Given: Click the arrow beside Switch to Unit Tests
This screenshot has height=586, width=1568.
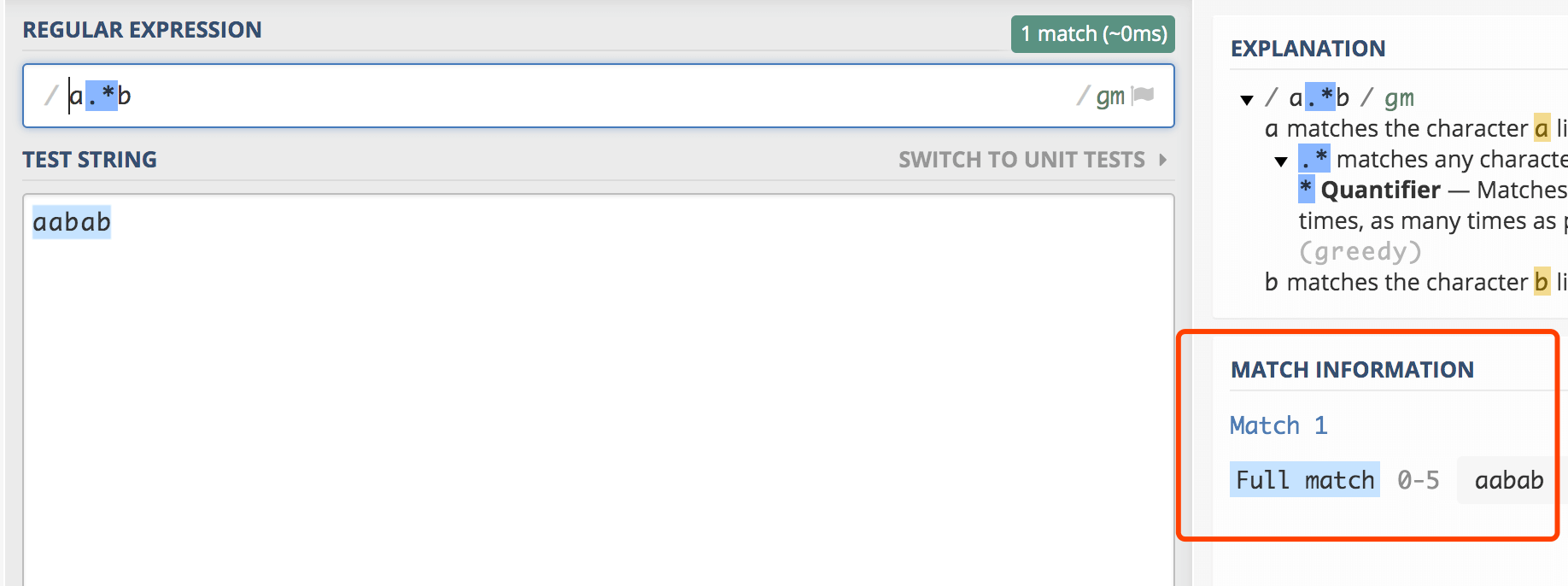Looking at the screenshot, I should click(1163, 160).
